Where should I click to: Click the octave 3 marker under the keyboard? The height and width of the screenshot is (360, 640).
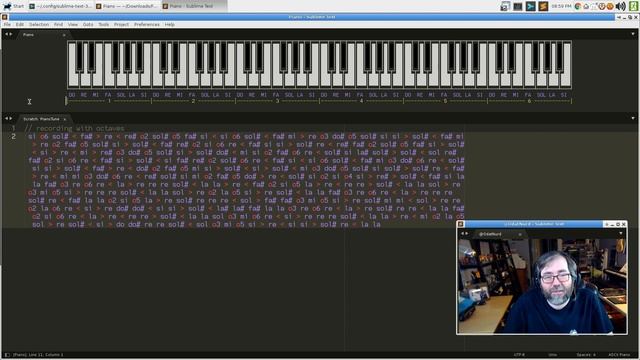click(277, 101)
